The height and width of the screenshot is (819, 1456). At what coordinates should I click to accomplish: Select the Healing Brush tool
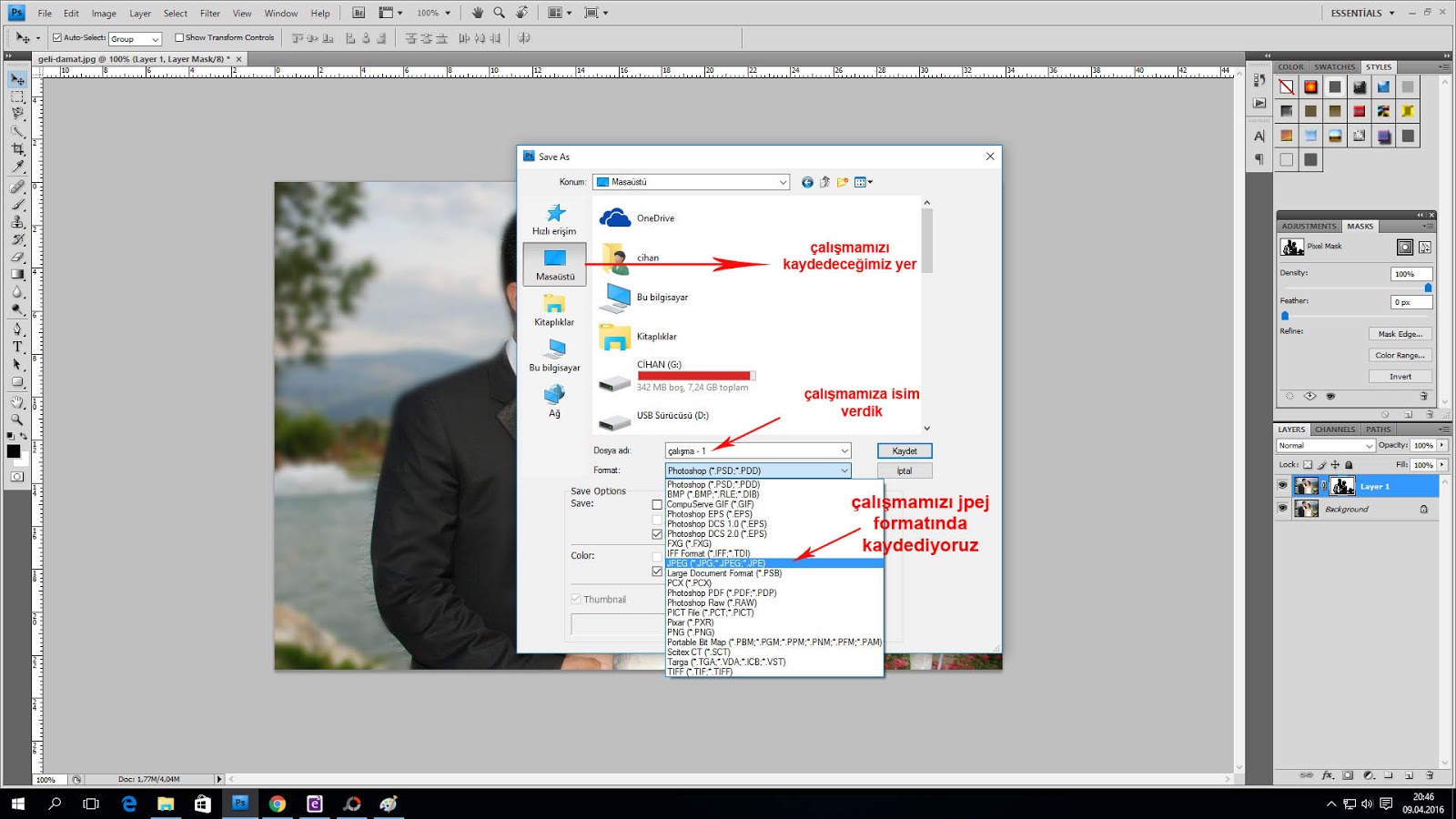click(x=17, y=187)
